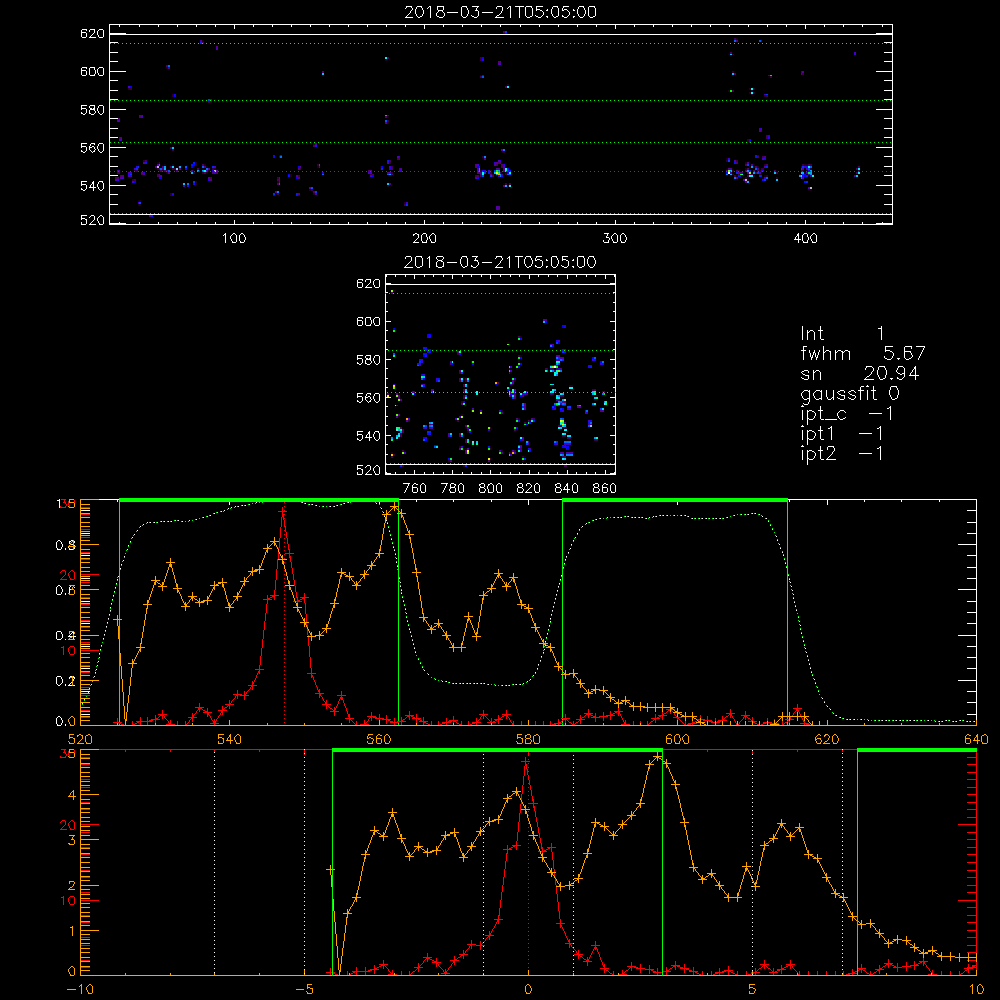The height and width of the screenshot is (1000, 1000).
Task: Pick the 'ipt2 -1' readout line
Action: coord(842,453)
